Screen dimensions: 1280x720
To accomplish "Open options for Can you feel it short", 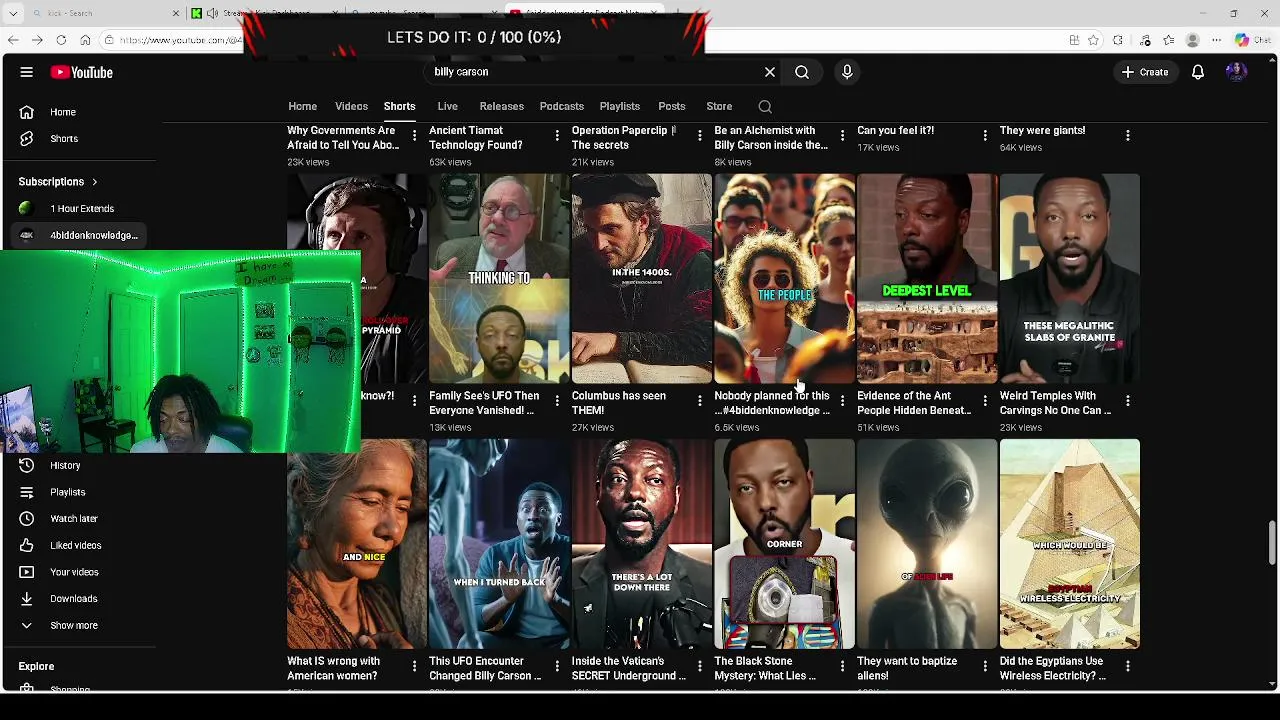I will (x=985, y=135).
